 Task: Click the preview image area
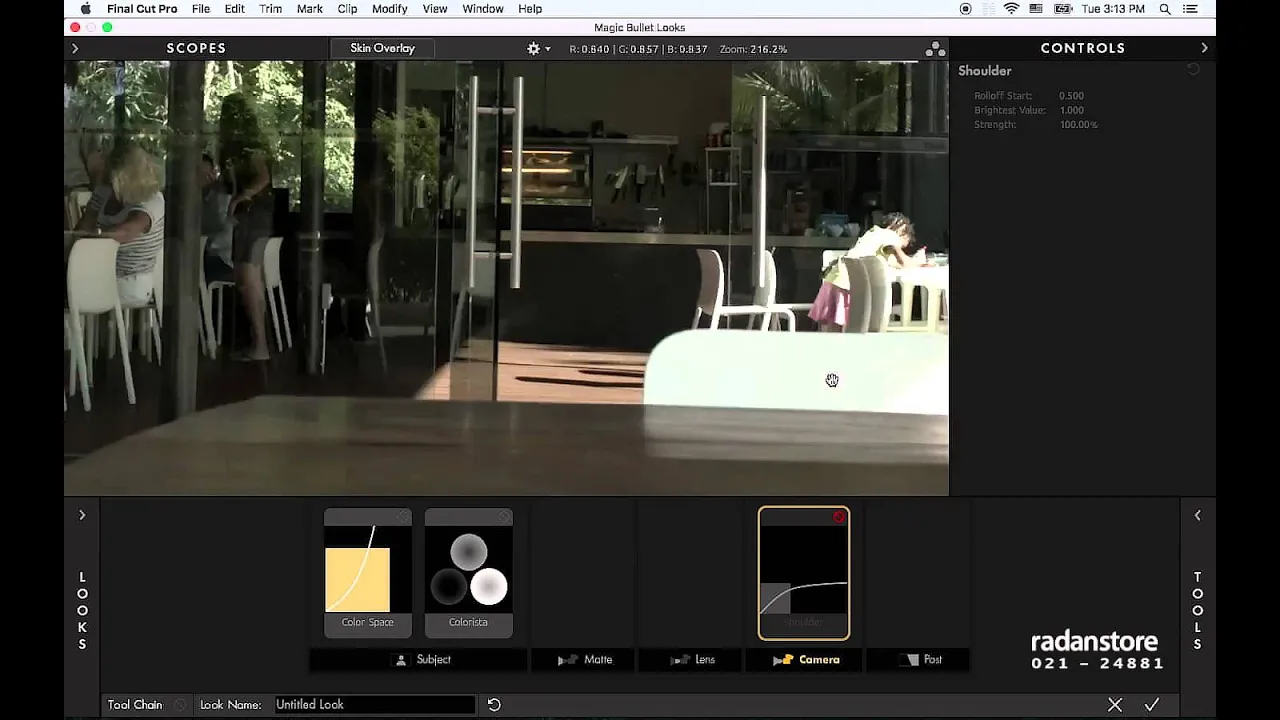506,278
